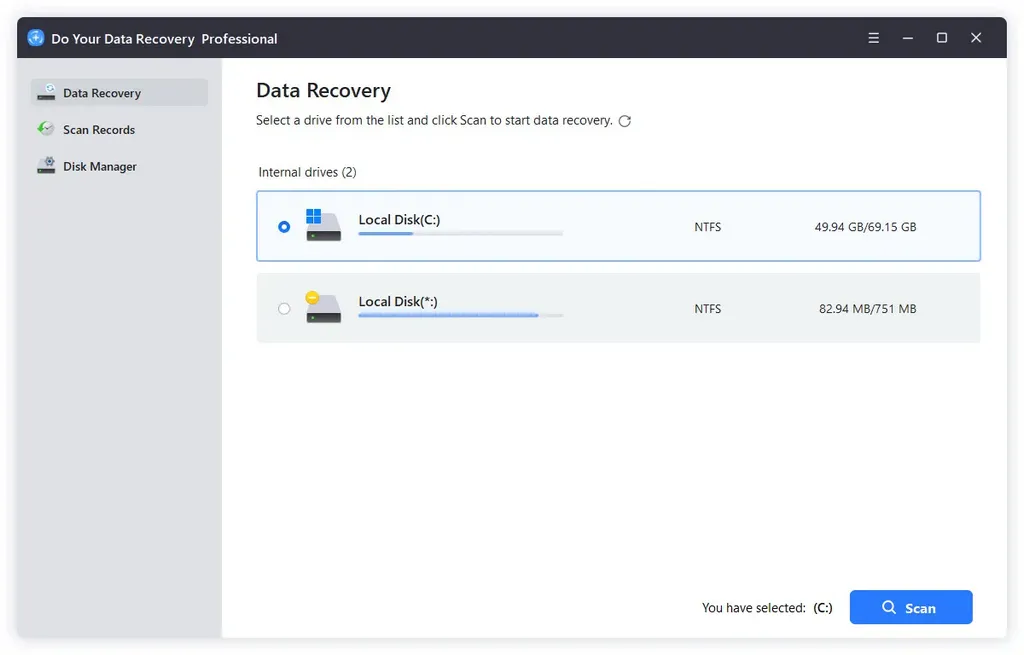Click the Windows drive icon for Local Disk(C:)
Viewport: 1024px width, 655px height.
(323, 225)
